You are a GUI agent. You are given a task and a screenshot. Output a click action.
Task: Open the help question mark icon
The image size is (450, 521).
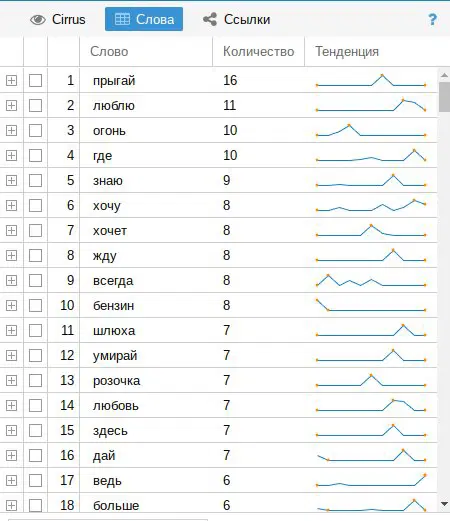click(x=432, y=20)
